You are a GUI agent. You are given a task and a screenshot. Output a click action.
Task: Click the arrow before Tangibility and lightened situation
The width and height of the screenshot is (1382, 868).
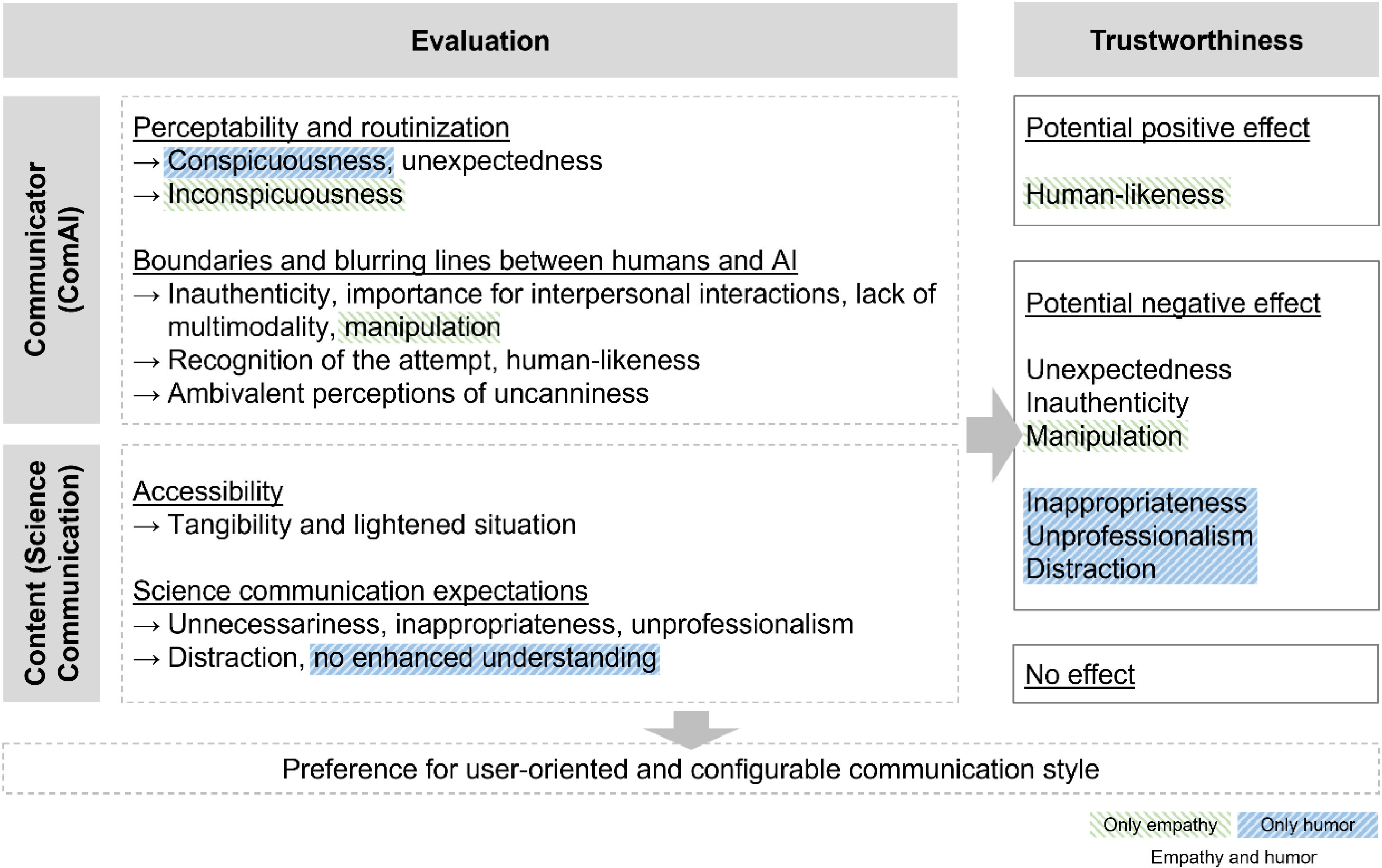(146, 526)
